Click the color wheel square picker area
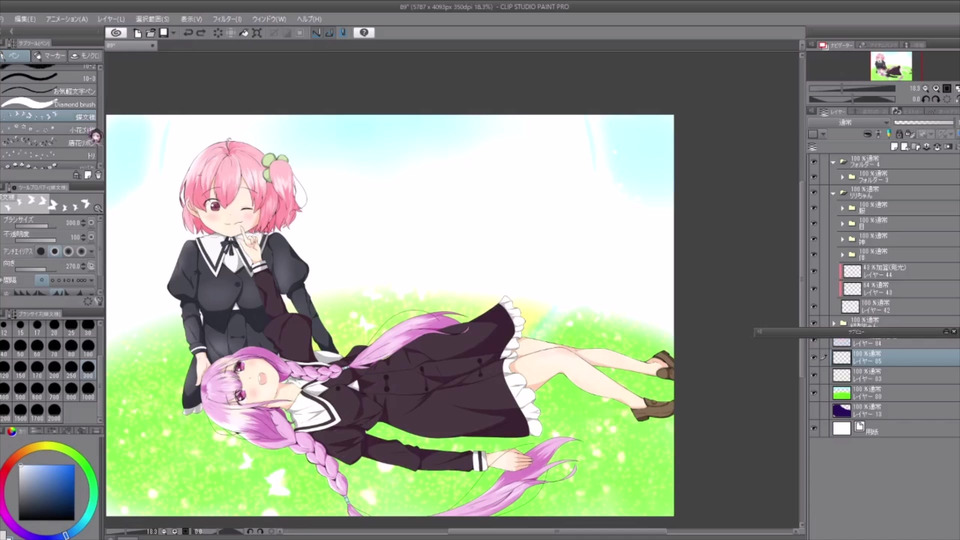Screen dimensions: 960x540 tap(47, 492)
